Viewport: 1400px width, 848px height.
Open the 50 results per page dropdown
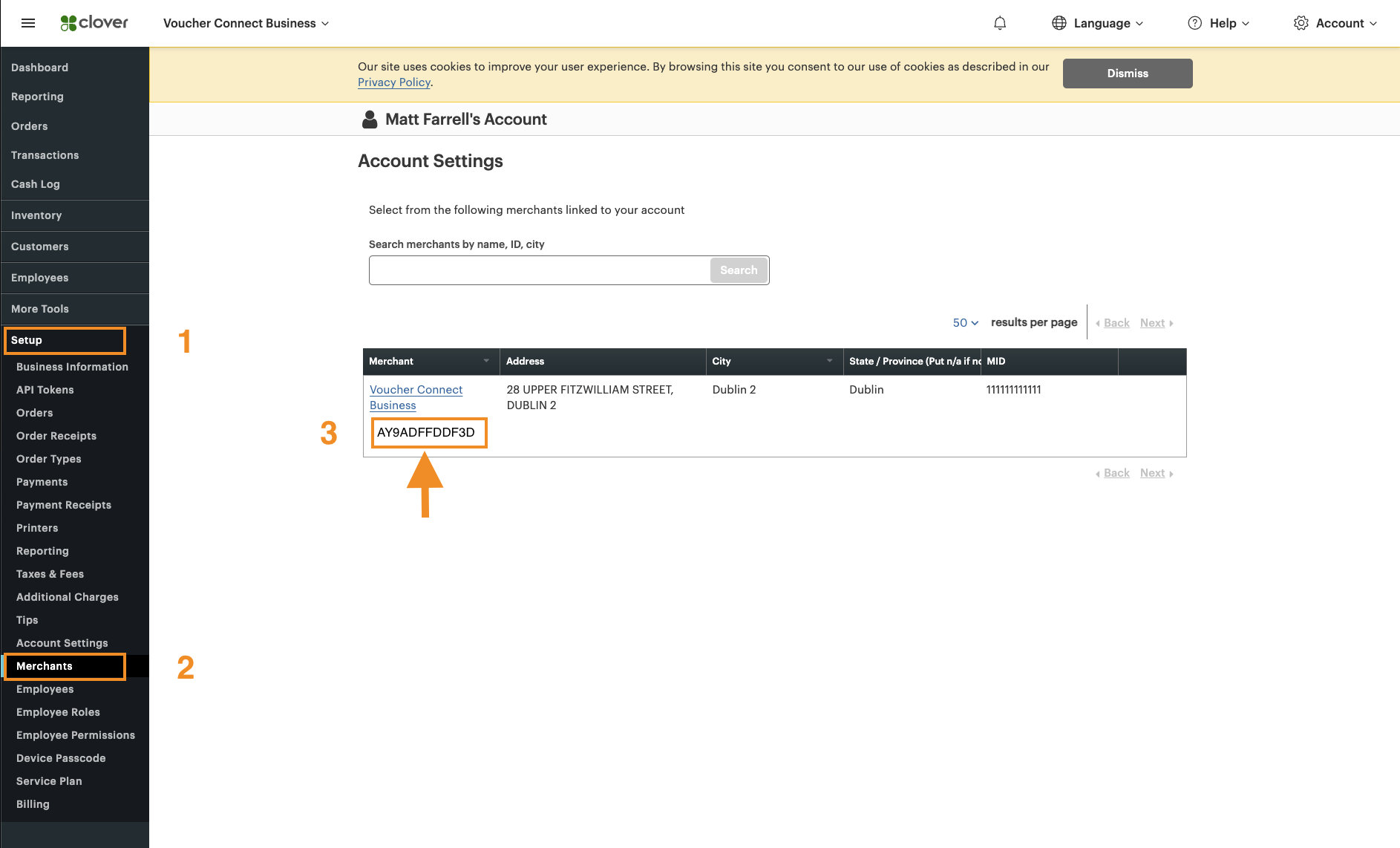click(965, 322)
